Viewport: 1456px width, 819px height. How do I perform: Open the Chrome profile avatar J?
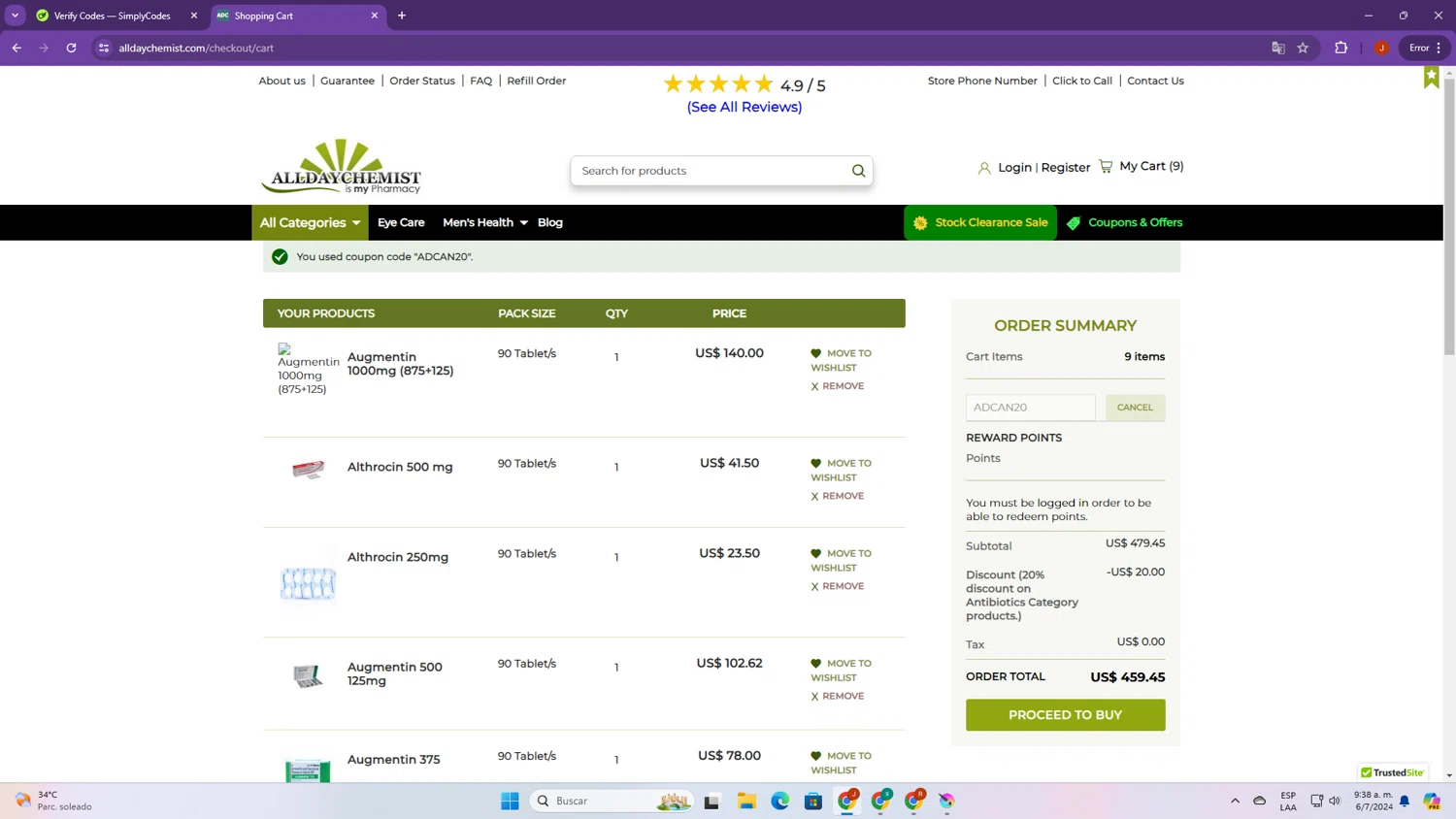(x=1381, y=48)
